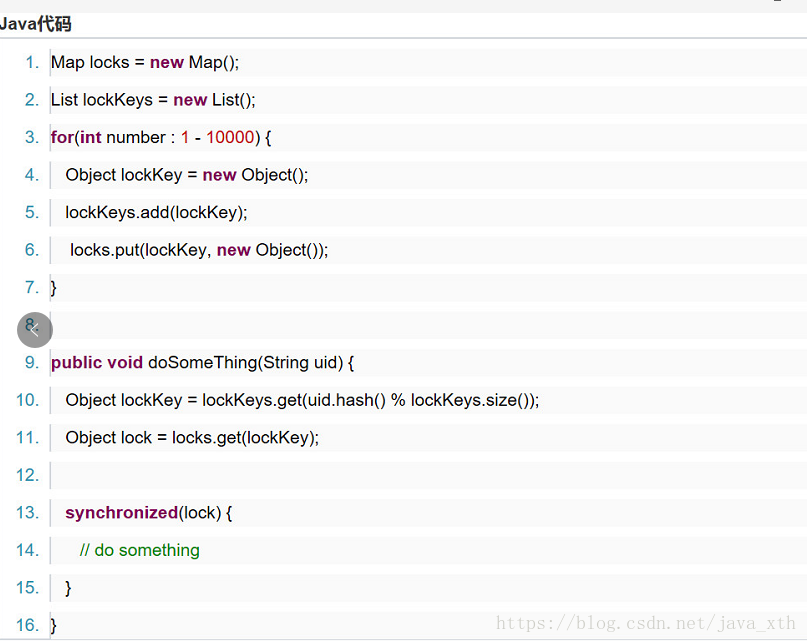The image size is (807, 643).
Task: Click 'Object lockKey = new Object();' on line 4
Action: tap(187, 175)
